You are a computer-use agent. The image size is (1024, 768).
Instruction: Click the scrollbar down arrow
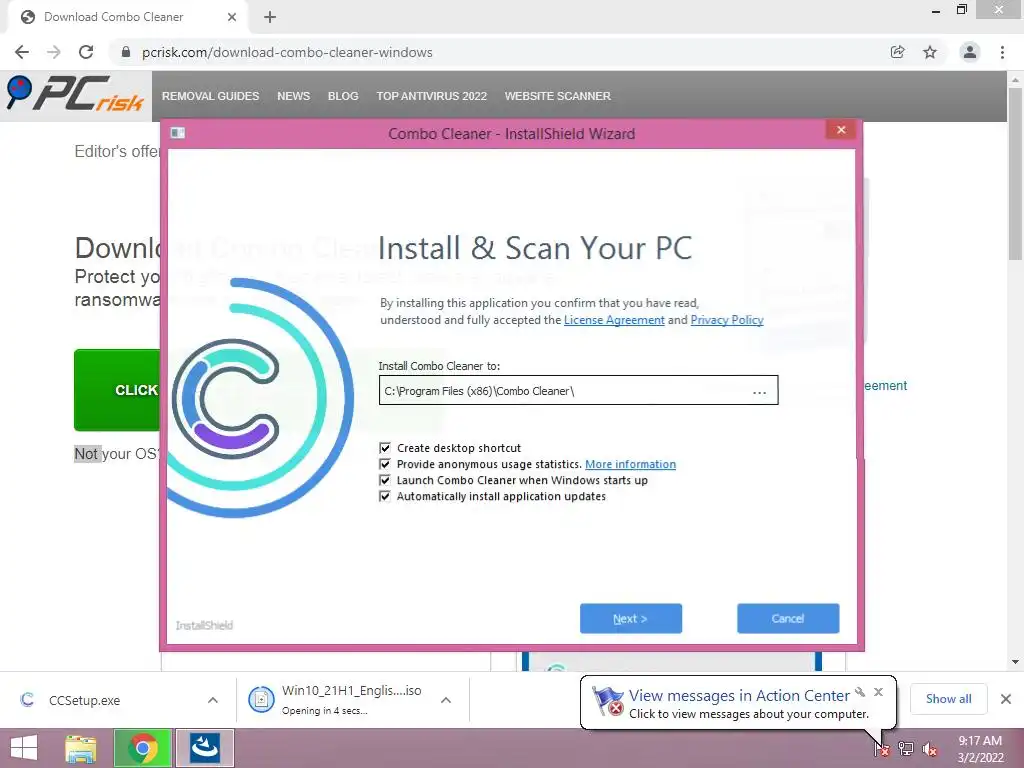[x=1015, y=662]
